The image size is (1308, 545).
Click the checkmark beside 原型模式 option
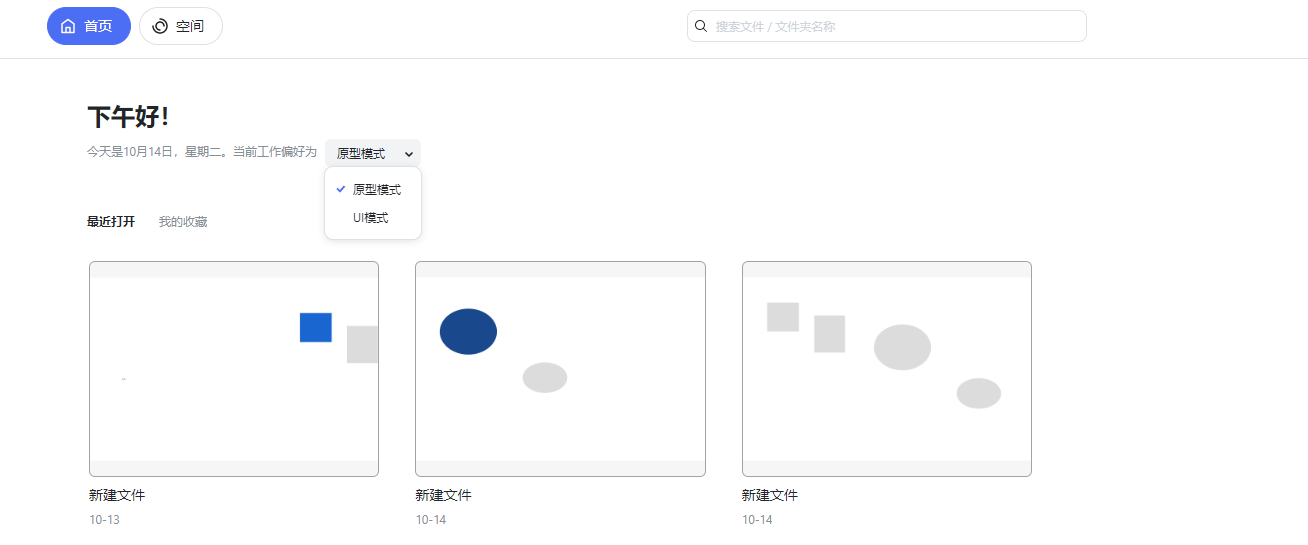pyautogui.click(x=341, y=189)
